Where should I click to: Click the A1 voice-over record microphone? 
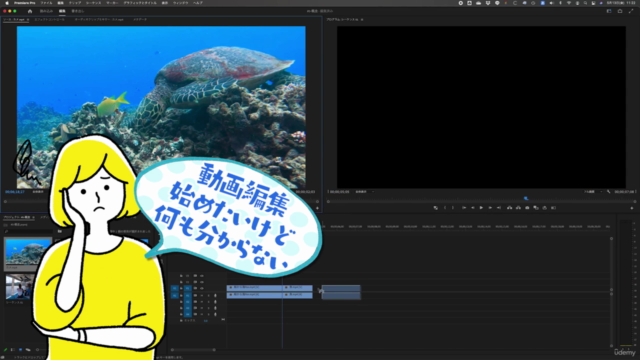coord(215,296)
